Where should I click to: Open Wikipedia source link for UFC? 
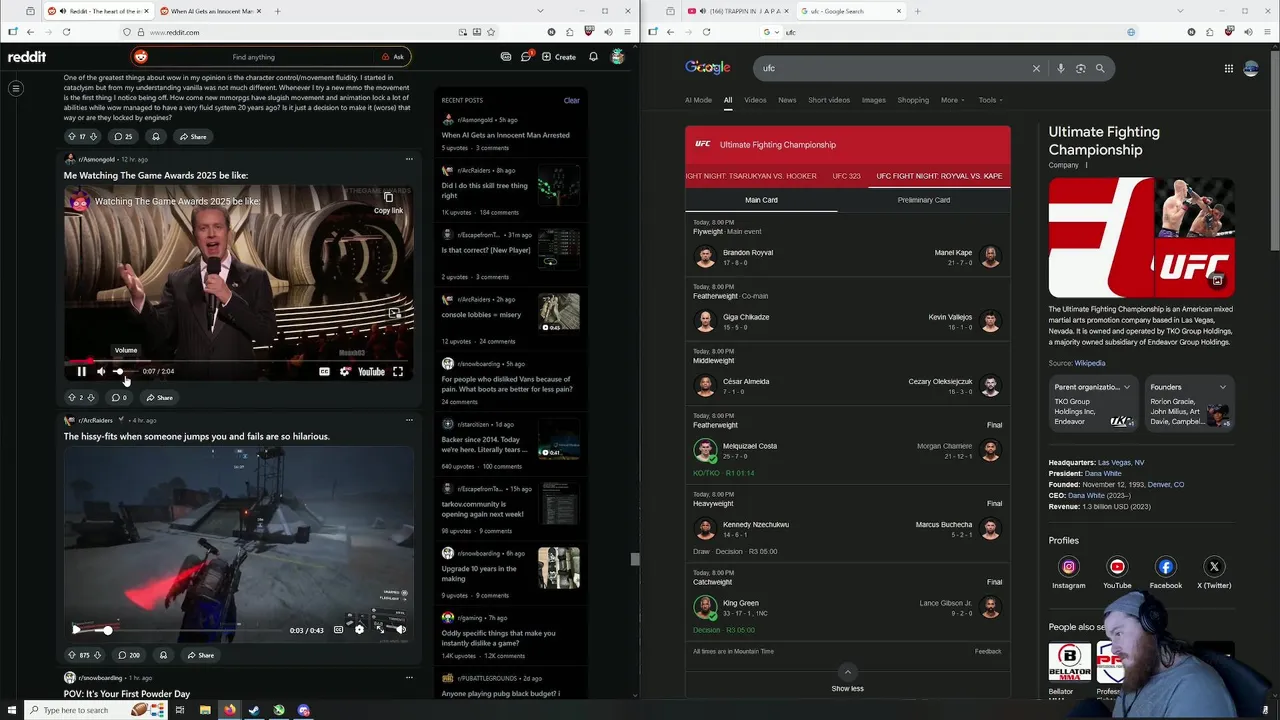(x=1090, y=363)
